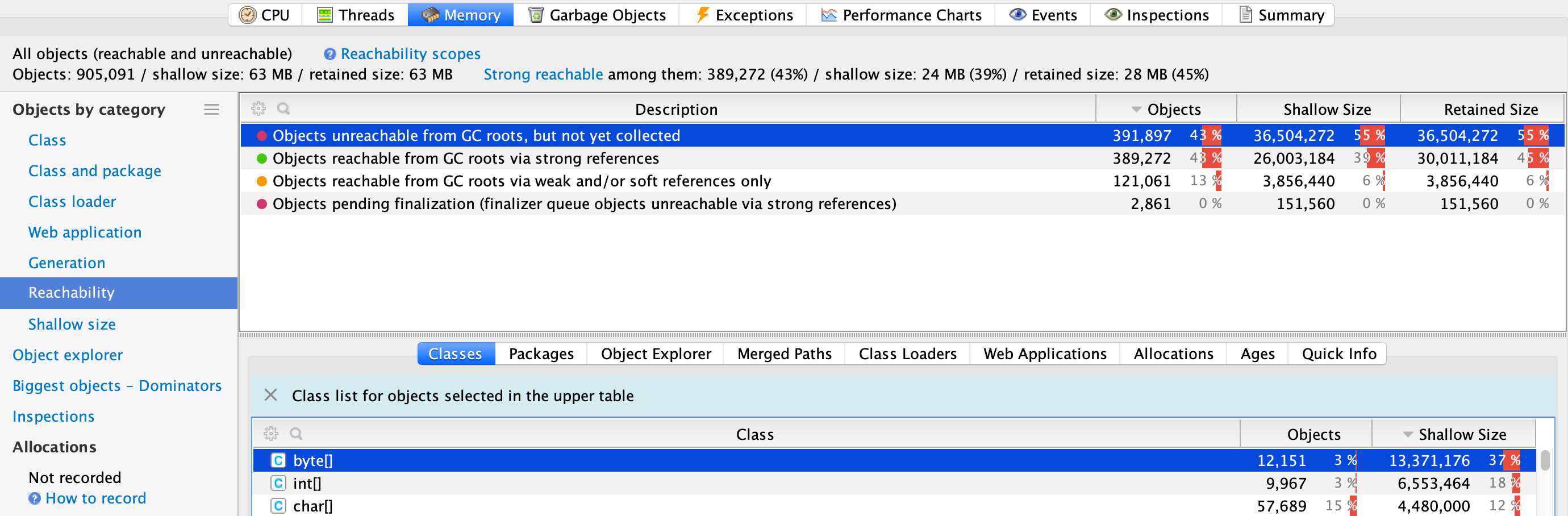
Task: Open the Merged Paths tab
Action: 784,354
